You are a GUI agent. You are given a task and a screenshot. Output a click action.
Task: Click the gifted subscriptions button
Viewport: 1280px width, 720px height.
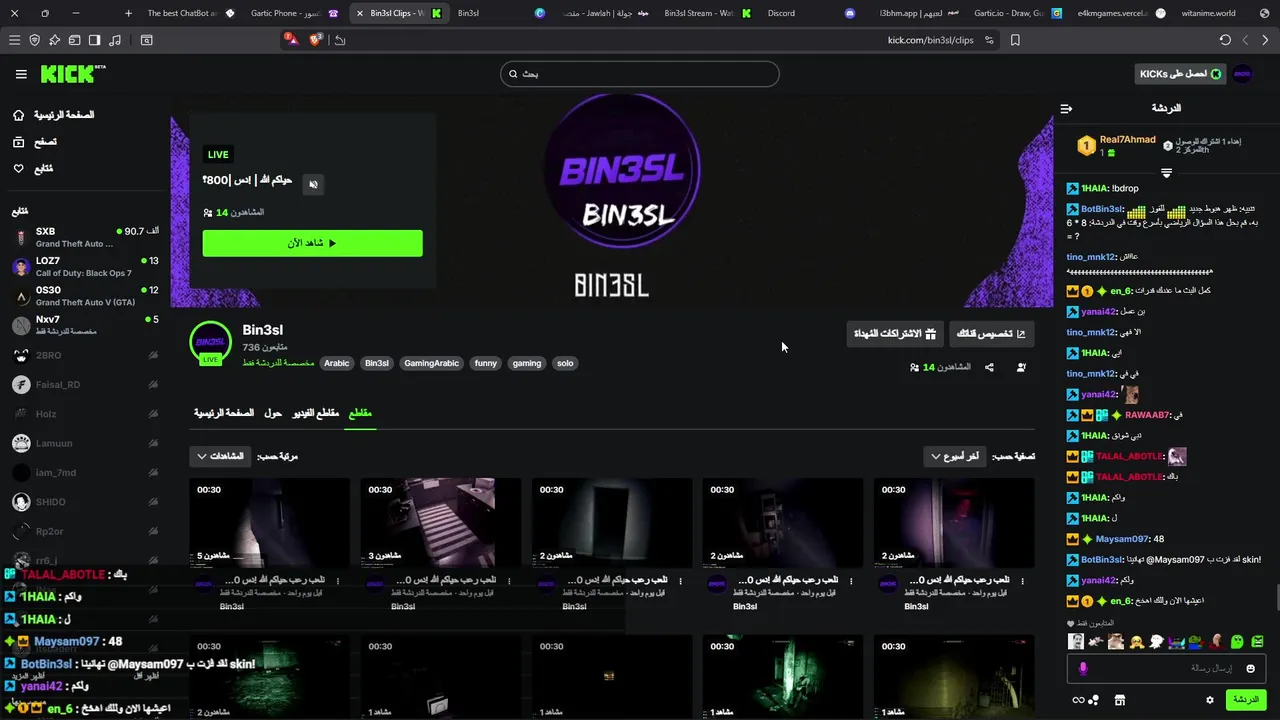pyautogui.click(x=895, y=333)
